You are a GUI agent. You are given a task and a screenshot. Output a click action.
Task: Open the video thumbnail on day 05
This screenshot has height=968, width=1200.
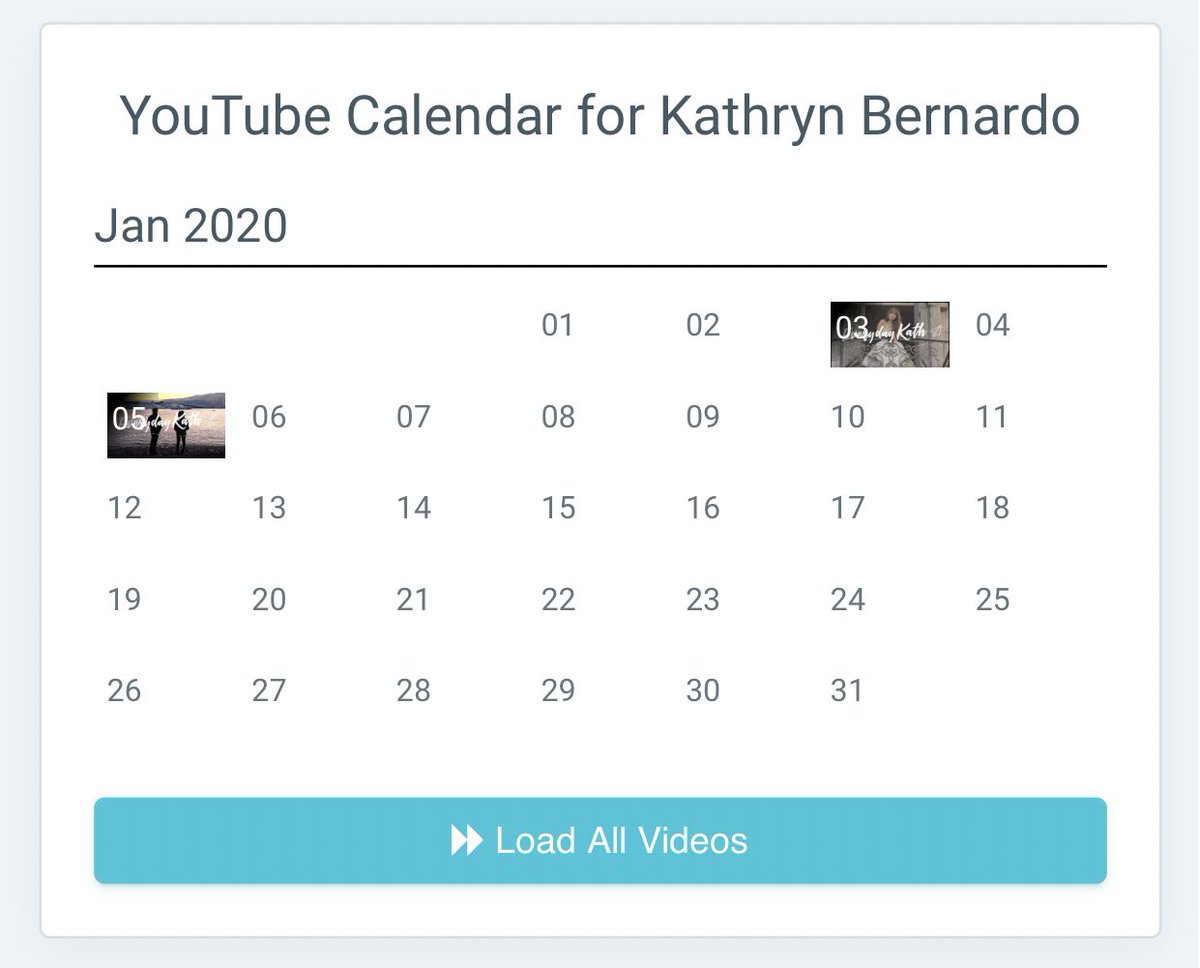(x=166, y=425)
